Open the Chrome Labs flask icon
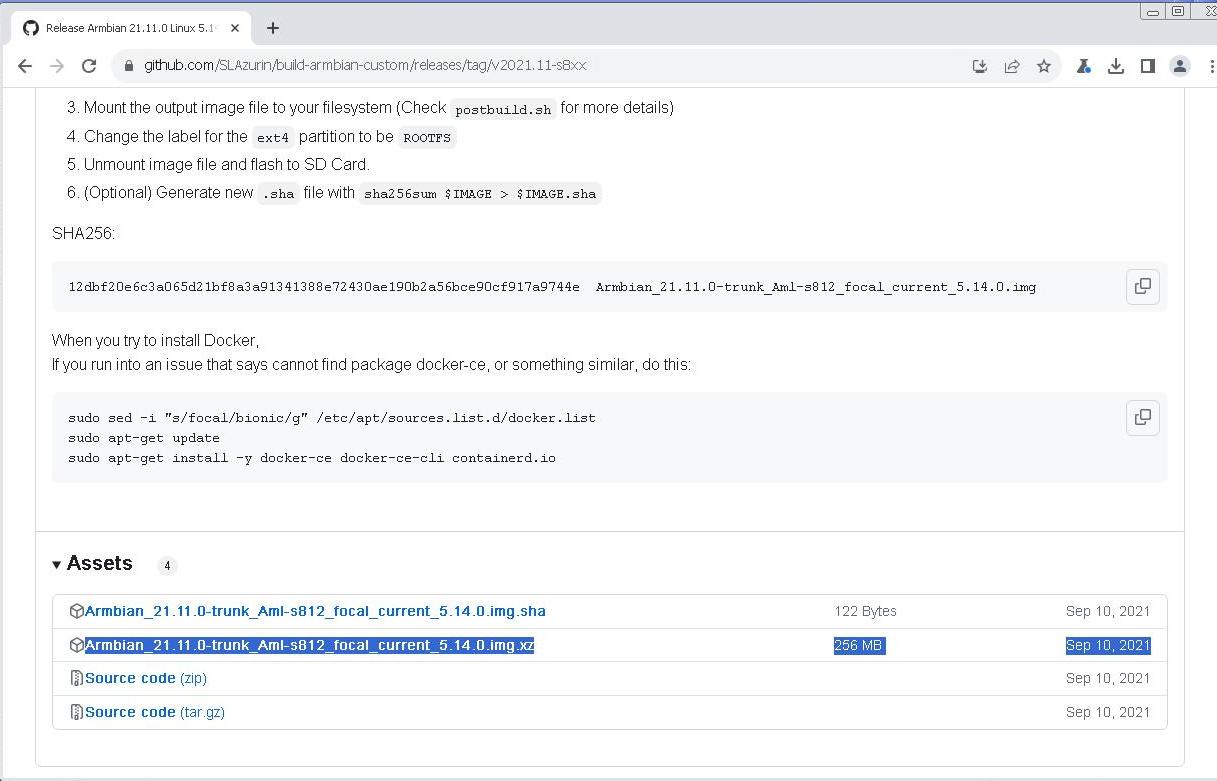Screen dimensions: 1217x781 point(1083,66)
